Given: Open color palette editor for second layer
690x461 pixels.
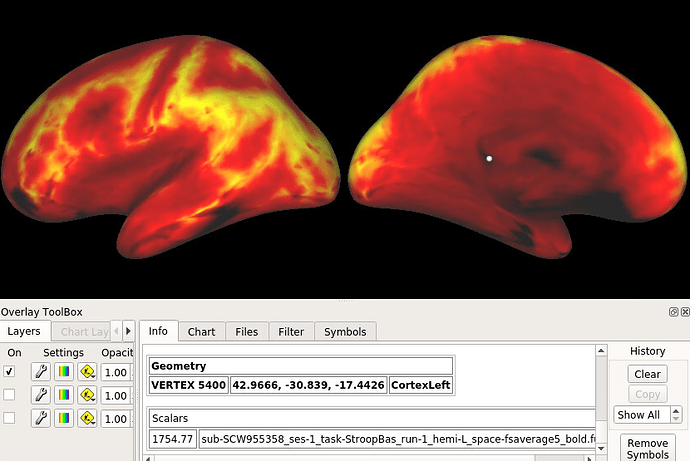Looking at the screenshot, I should click(64, 395).
